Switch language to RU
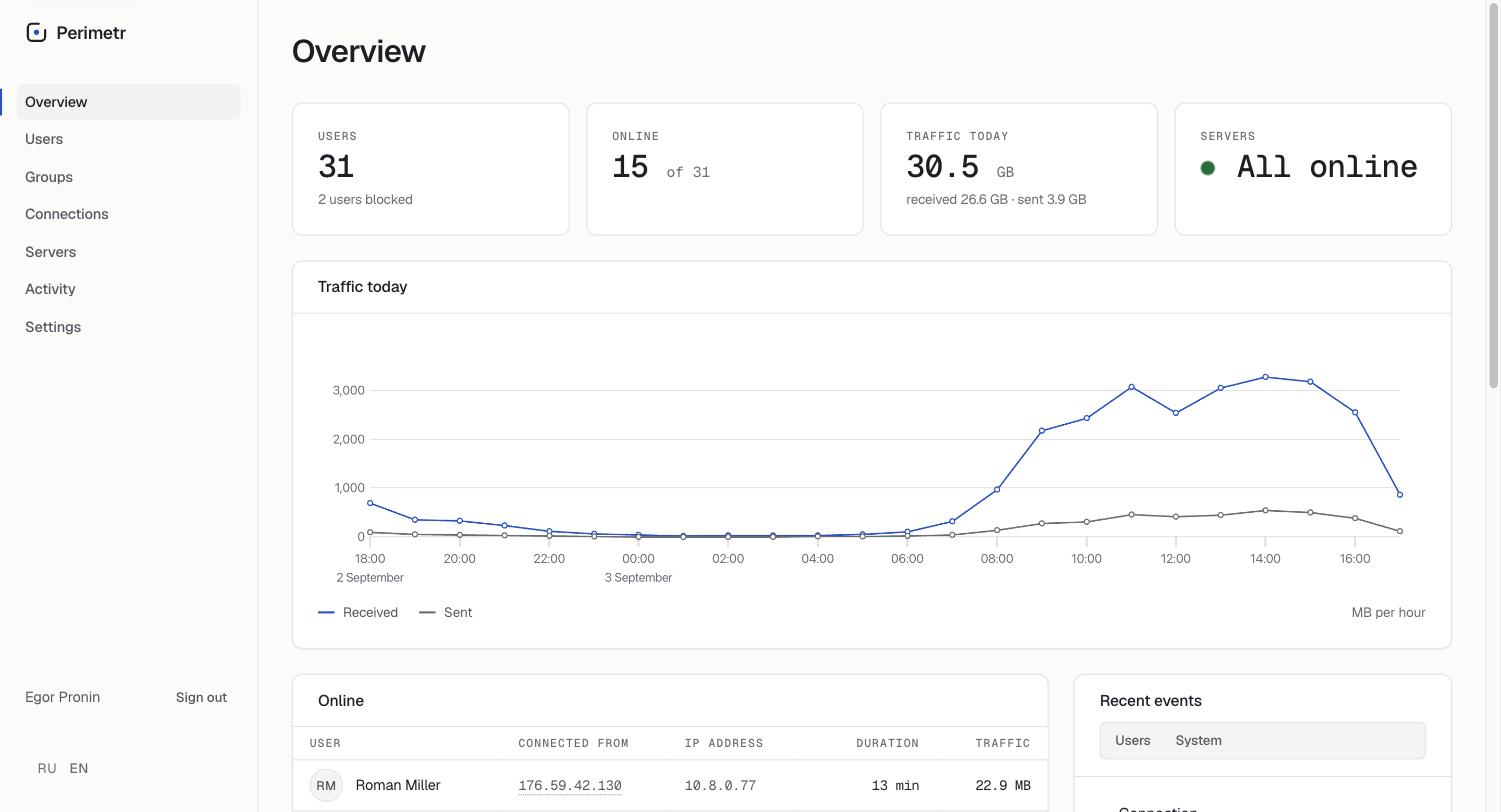 [47, 768]
